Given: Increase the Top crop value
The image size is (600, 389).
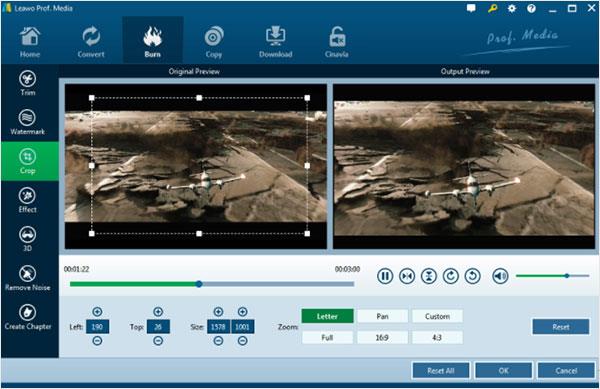Looking at the screenshot, I should (158, 312).
